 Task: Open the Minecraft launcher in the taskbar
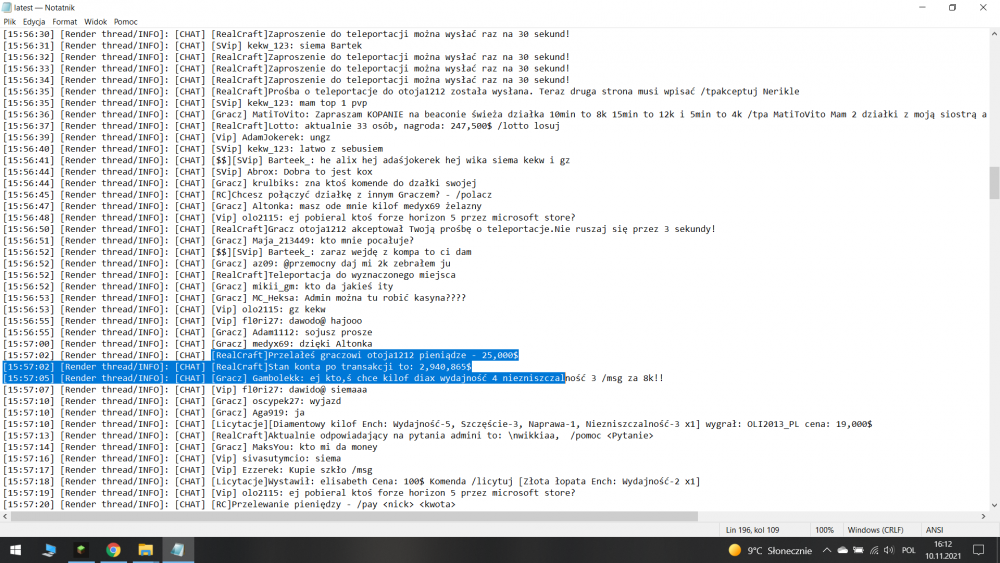point(81,549)
